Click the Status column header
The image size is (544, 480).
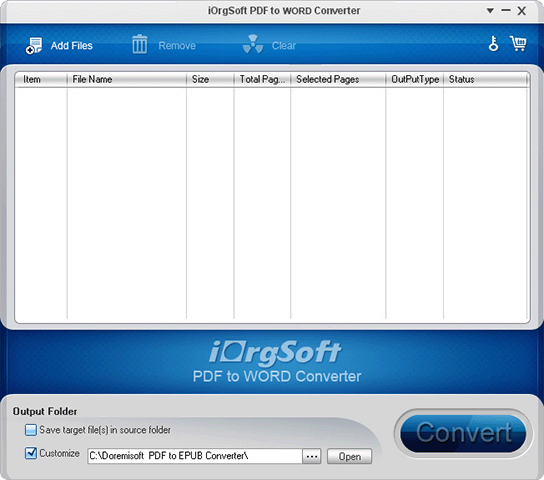tap(486, 79)
